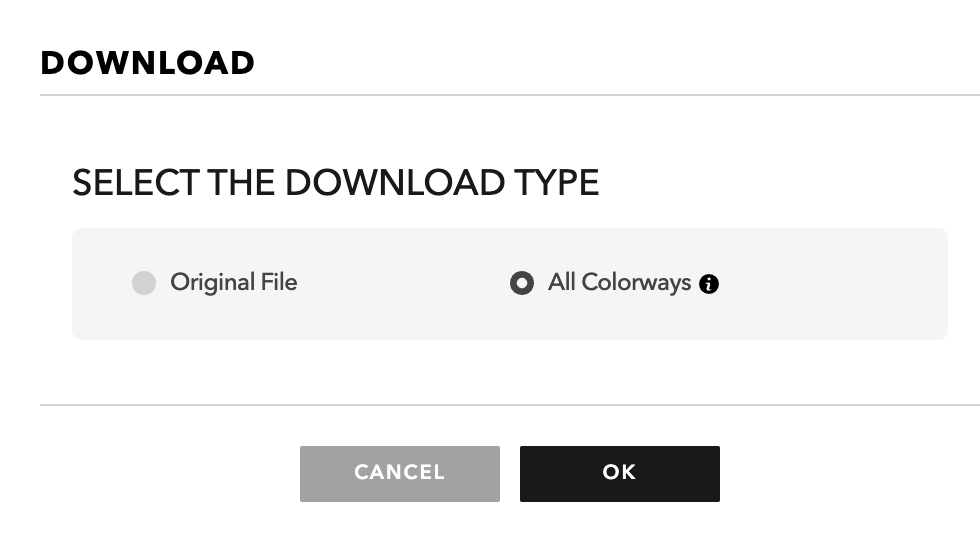Click the OK button

pos(619,474)
